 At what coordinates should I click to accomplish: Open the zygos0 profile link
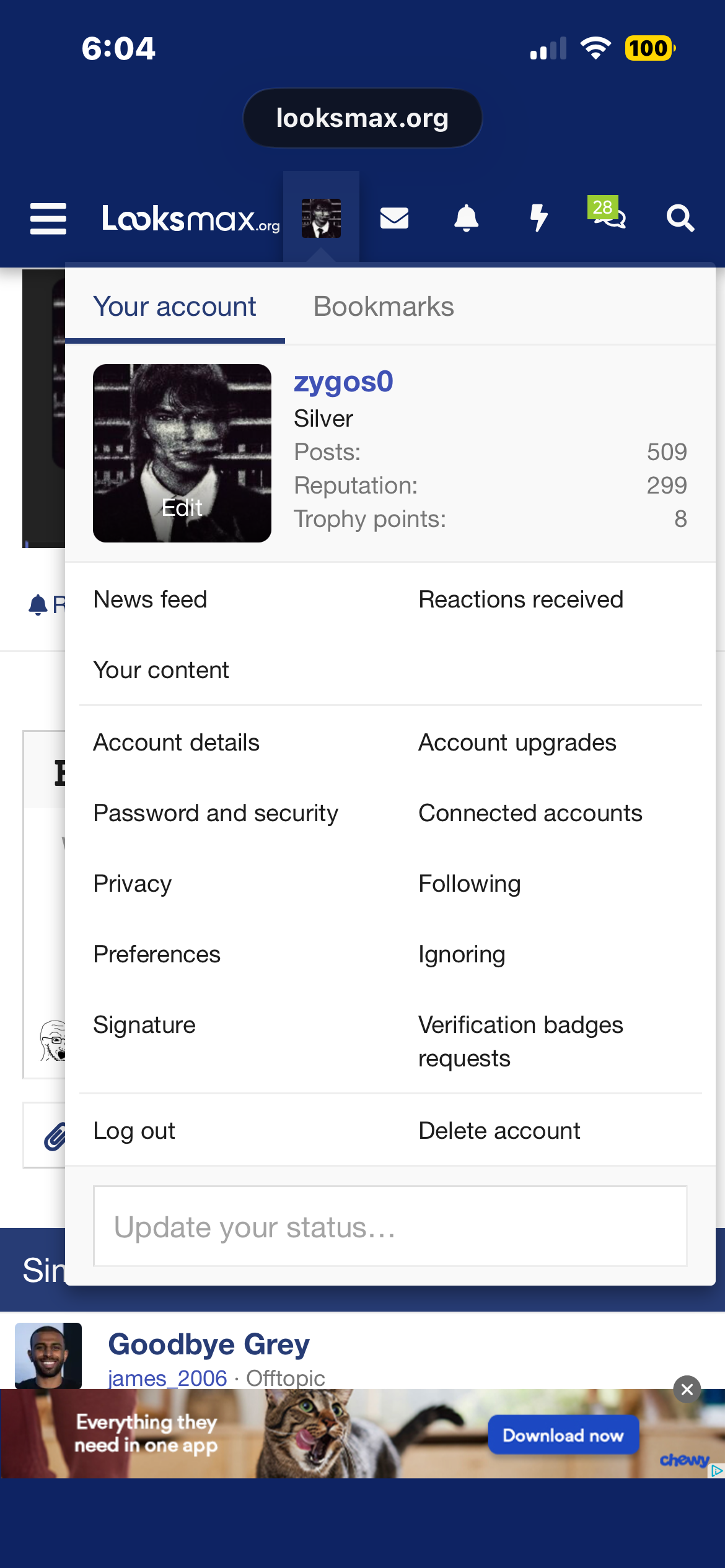343,382
